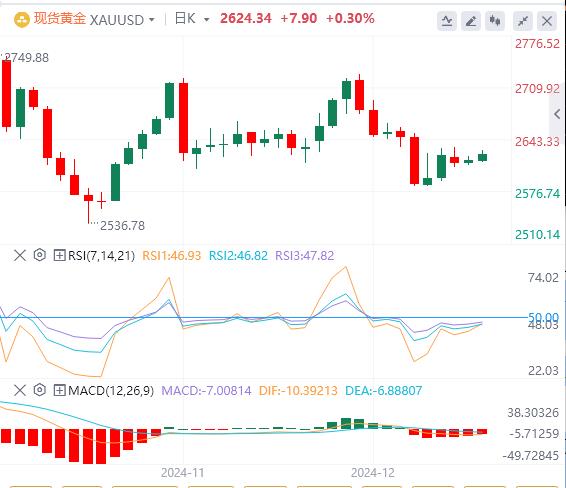Click the MACD(12,26,9) indicator label
The image size is (566, 488).
point(111,390)
